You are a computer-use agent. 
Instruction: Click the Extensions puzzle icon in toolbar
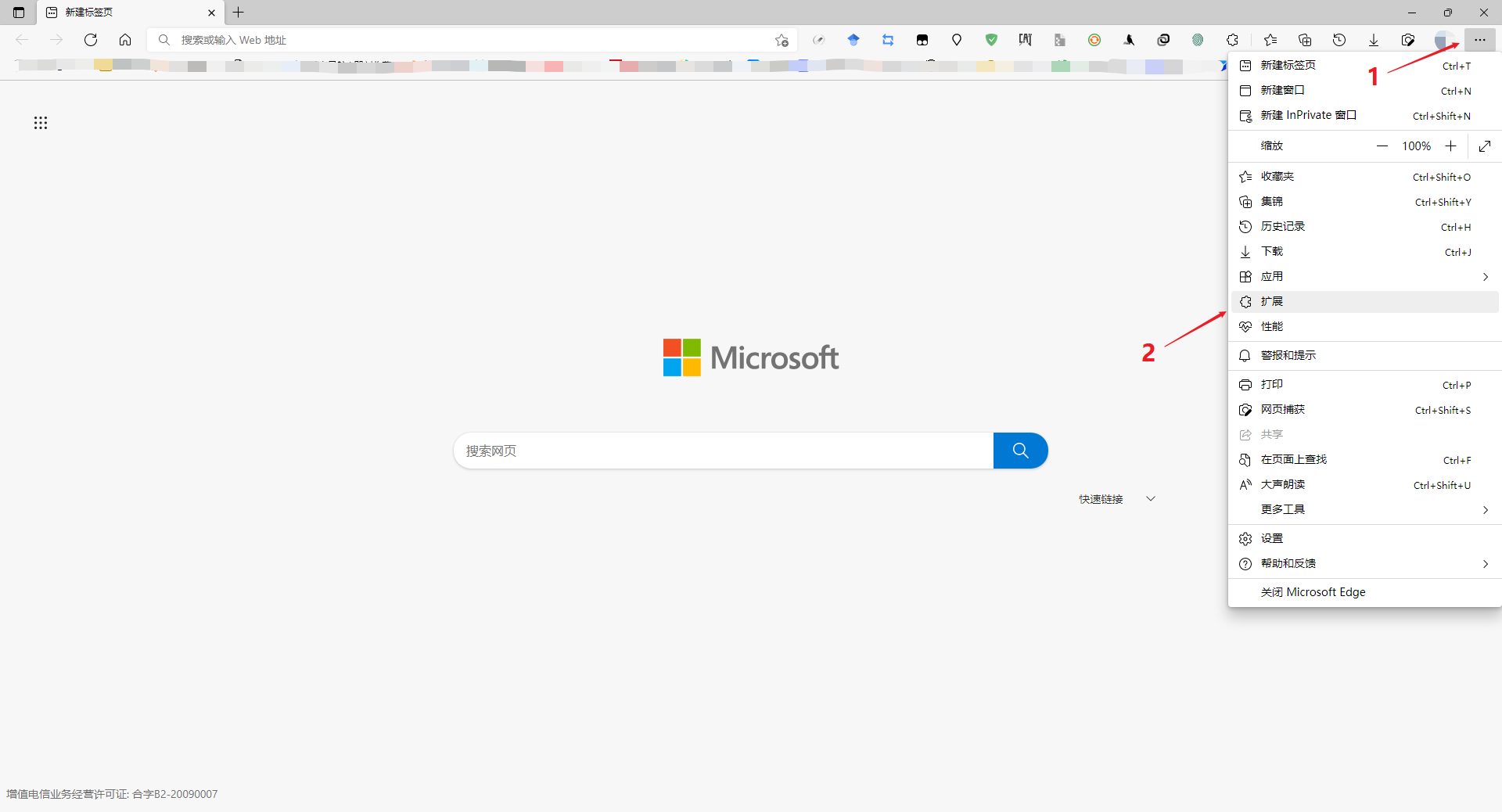click(x=1233, y=40)
